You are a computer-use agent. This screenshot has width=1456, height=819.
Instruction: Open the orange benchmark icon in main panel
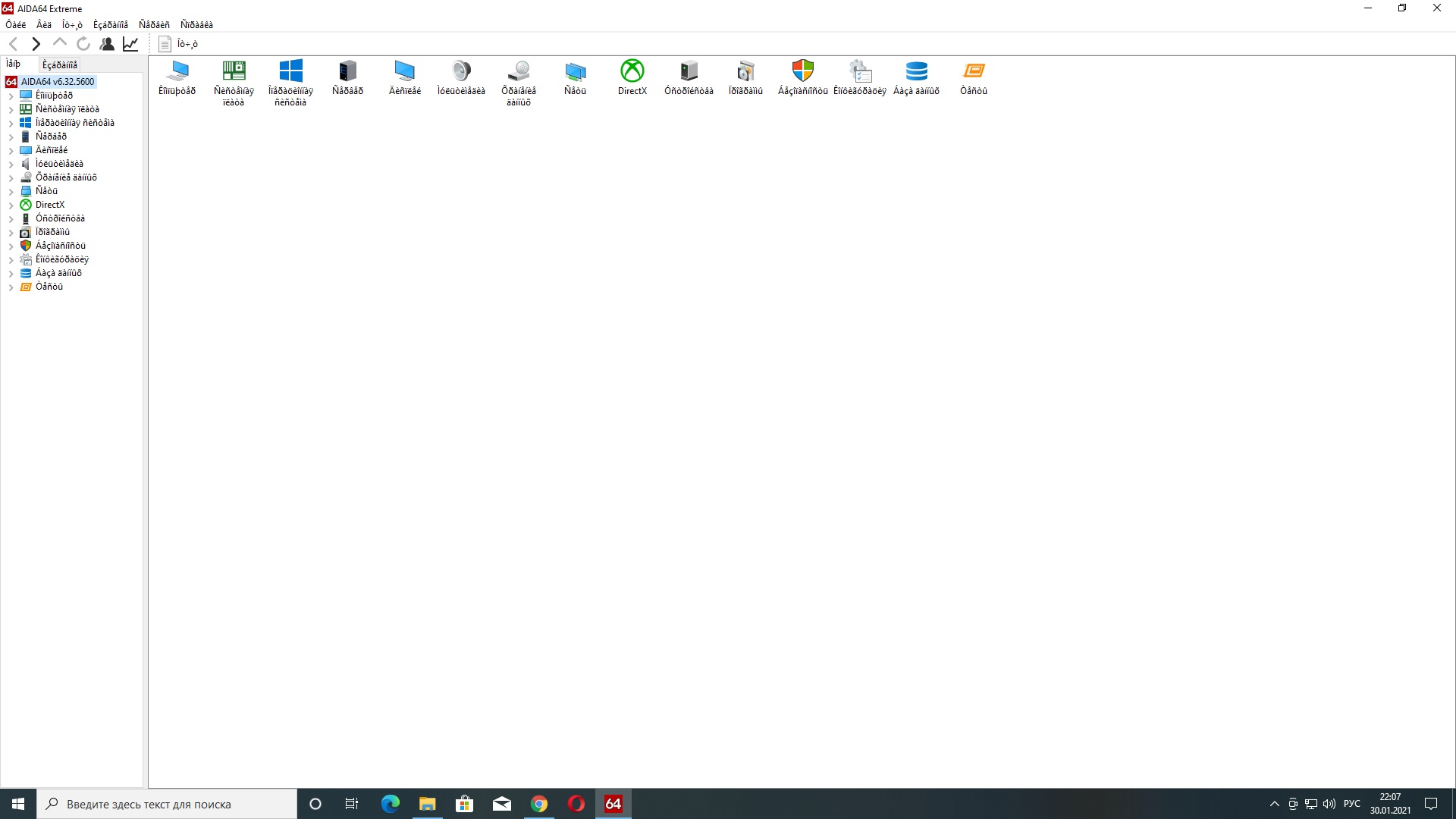pos(974,71)
